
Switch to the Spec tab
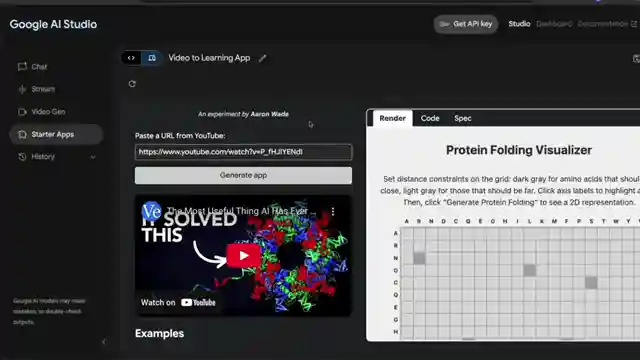click(x=462, y=118)
